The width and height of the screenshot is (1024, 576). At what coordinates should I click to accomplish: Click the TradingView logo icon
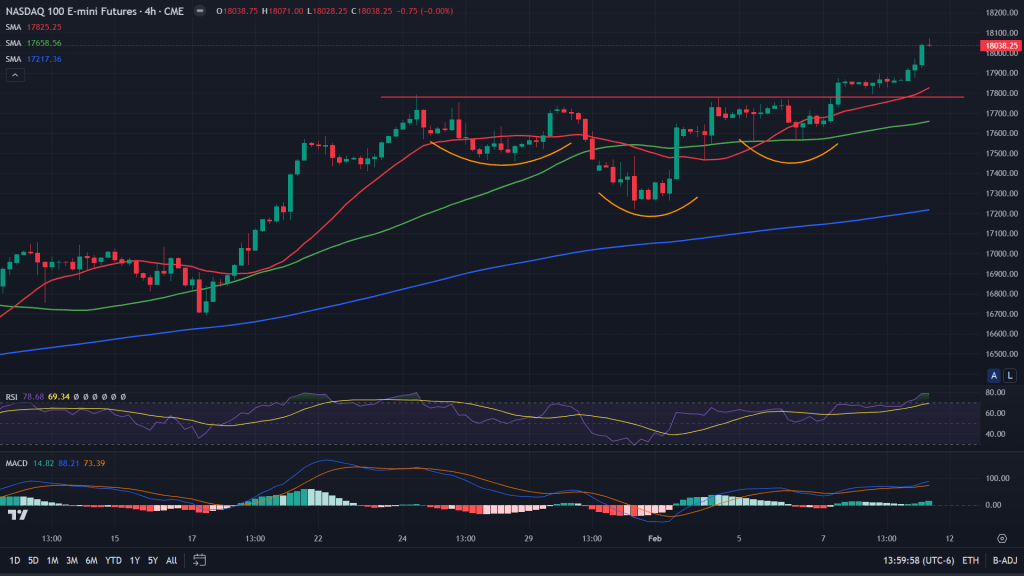point(17,514)
